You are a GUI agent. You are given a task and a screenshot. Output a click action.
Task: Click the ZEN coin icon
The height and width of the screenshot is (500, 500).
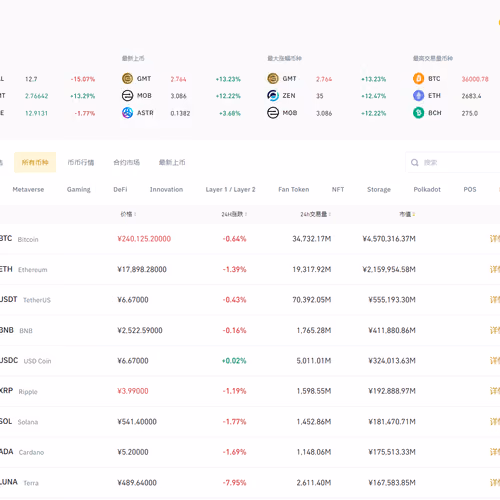coord(273,96)
